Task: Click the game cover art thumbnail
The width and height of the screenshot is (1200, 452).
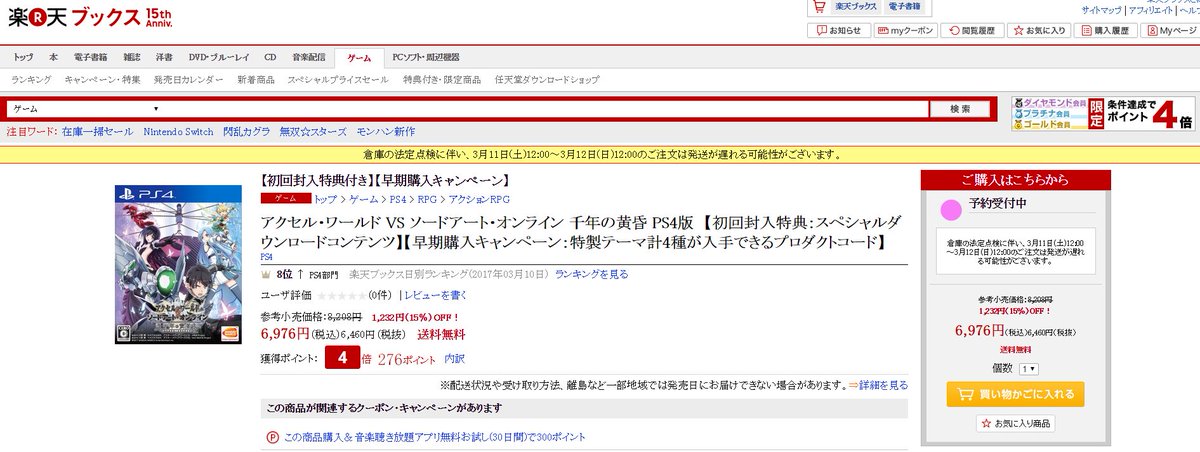Action: click(x=178, y=263)
